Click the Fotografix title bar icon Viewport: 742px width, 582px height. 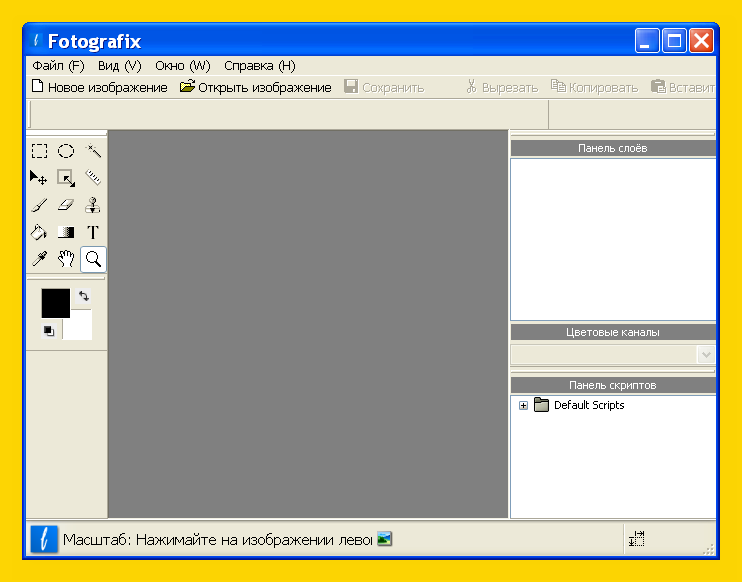pyautogui.click(x=36, y=41)
